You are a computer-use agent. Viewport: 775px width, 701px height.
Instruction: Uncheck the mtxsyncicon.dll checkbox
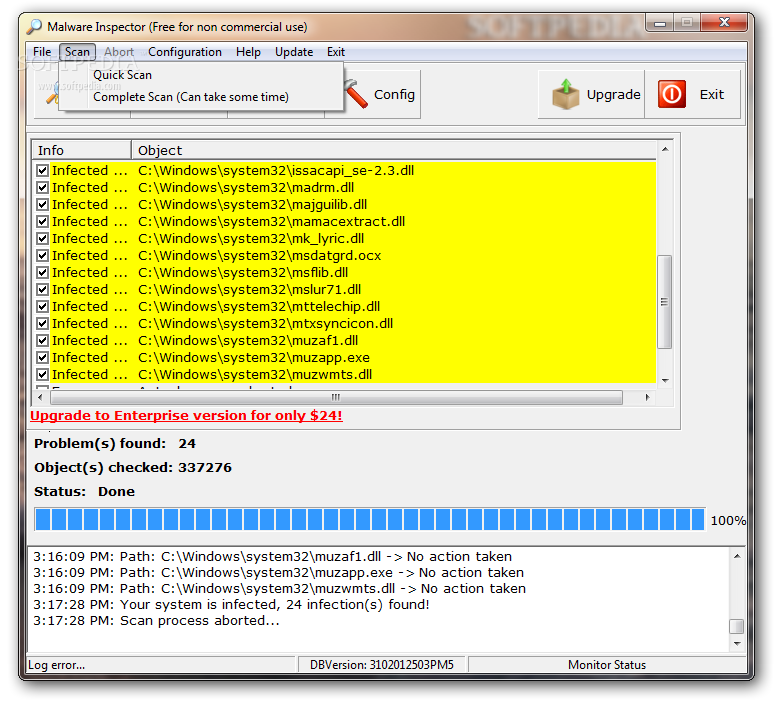point(43,323)
